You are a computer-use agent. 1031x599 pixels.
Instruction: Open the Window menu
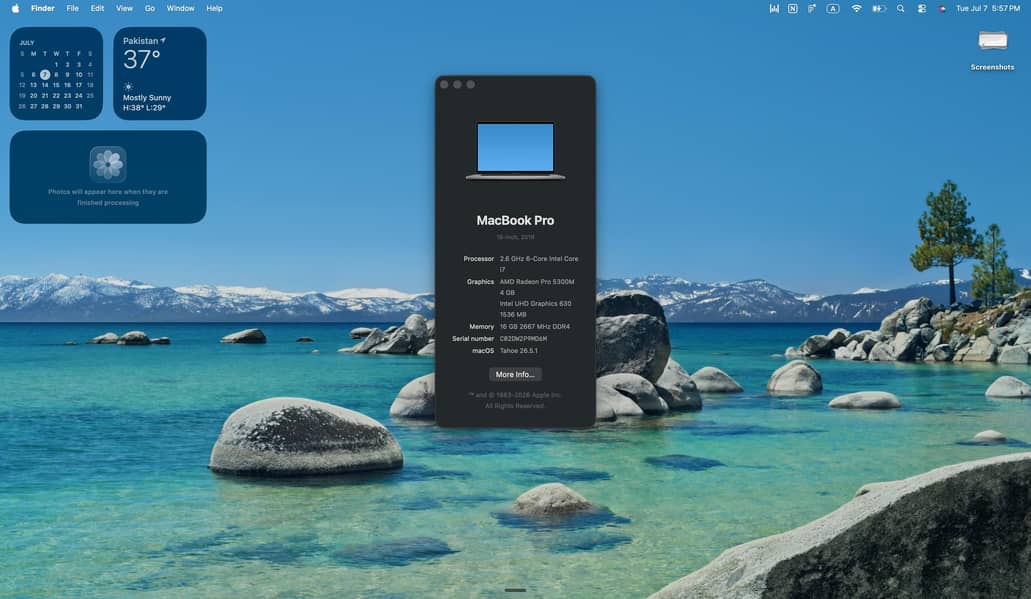point(180,9)
